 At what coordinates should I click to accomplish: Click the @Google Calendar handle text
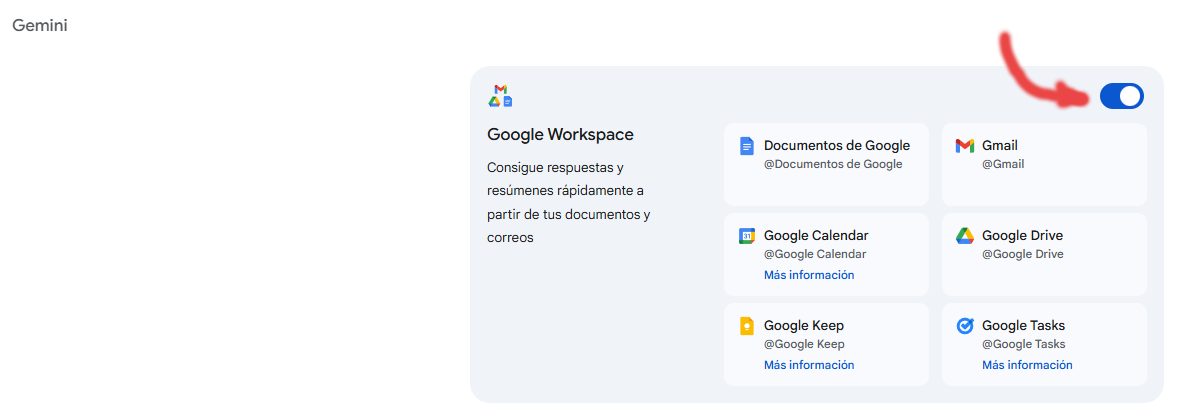tap(815, 255)
